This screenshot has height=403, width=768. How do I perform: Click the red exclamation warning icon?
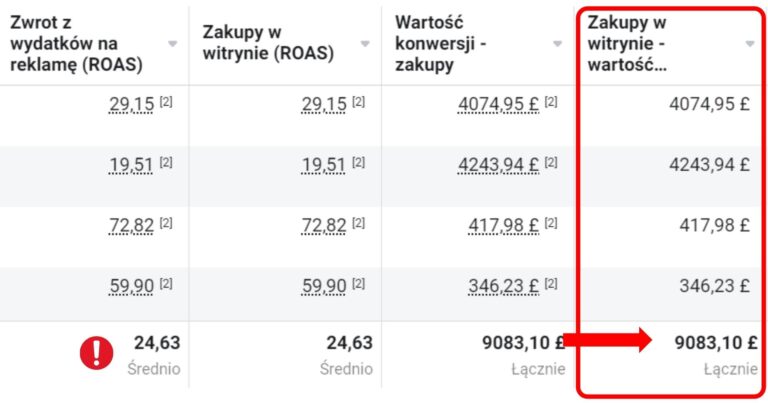pos(96,353)
